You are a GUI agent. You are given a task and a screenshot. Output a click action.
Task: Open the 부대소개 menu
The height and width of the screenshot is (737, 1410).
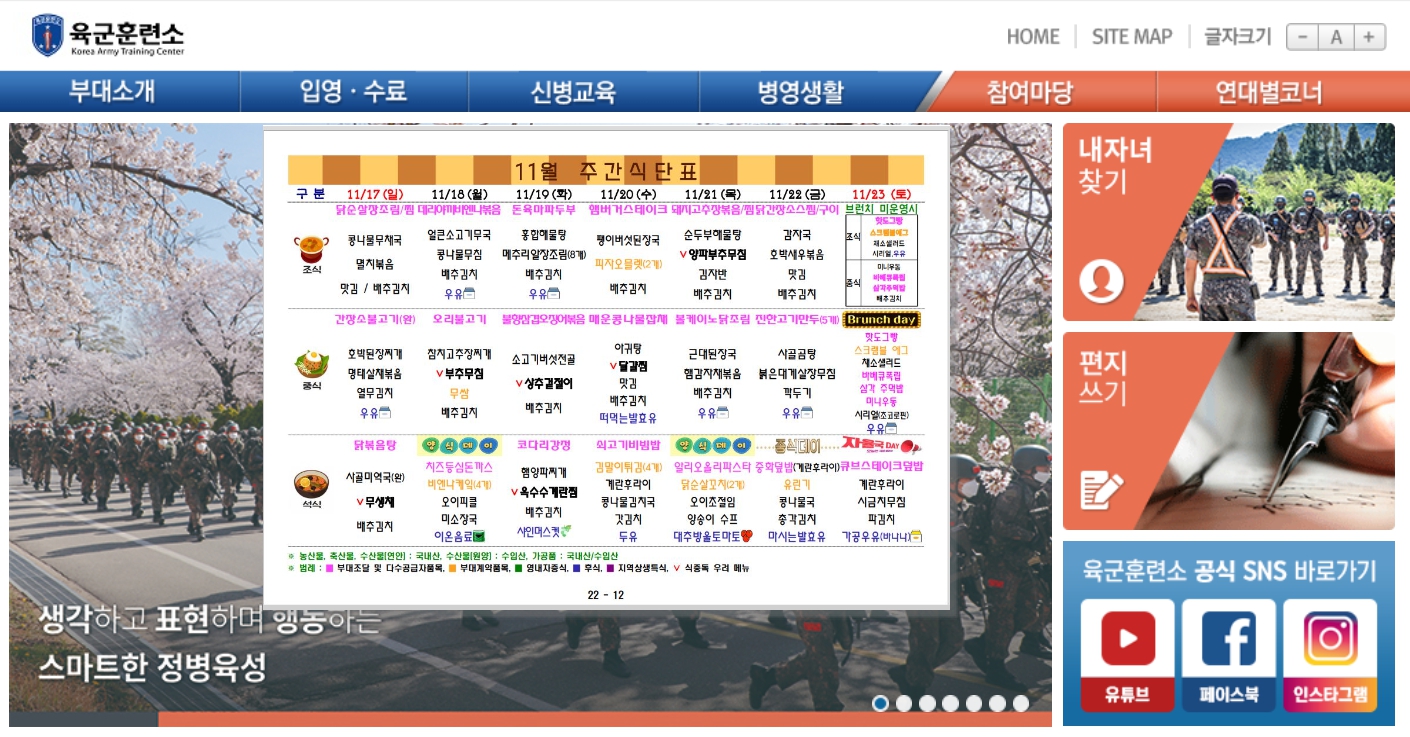click(112, 92)
